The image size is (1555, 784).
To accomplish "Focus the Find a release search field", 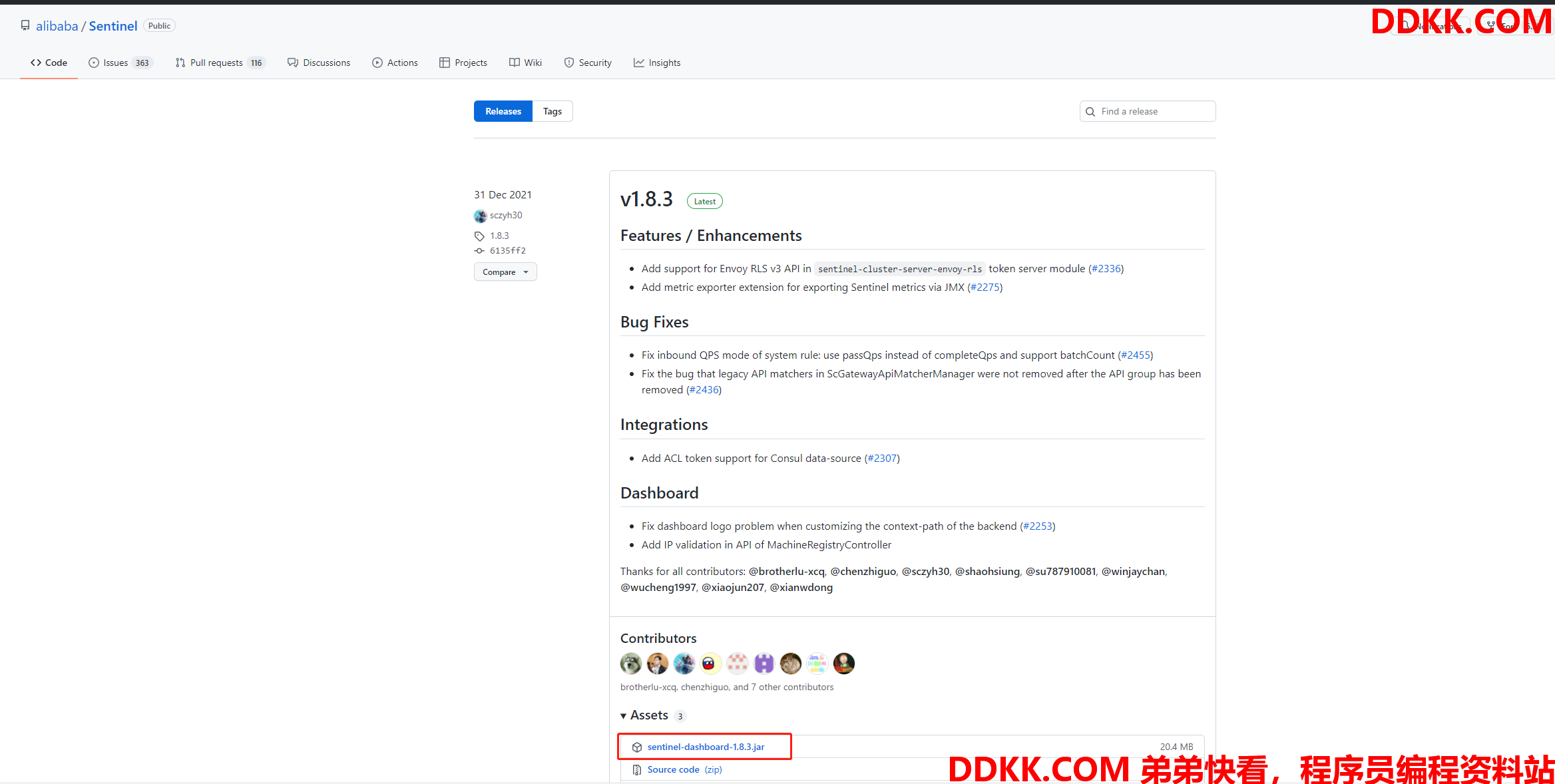I will click(x=1148, y=111).
